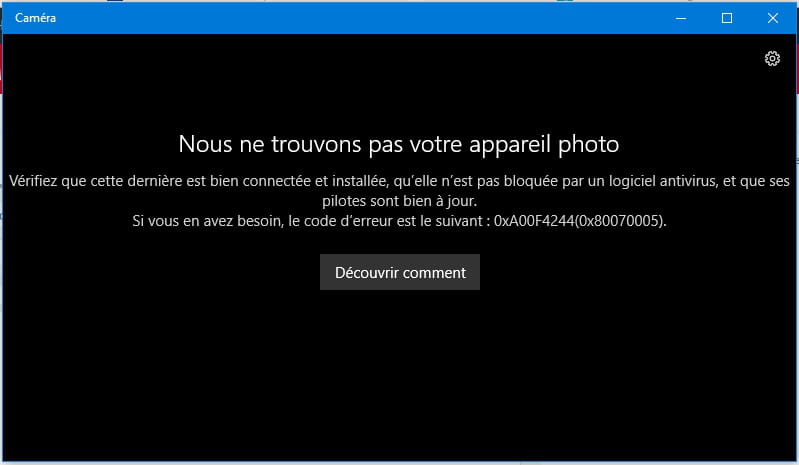Click the empty blue title bar area
799x465 pixels.
pyautogui.click(x=357, y=18)
